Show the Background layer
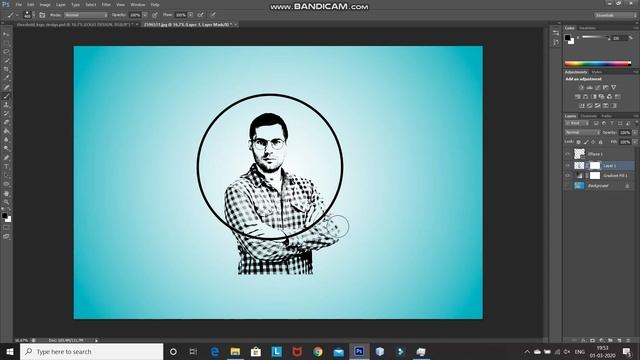 [567, 186]
